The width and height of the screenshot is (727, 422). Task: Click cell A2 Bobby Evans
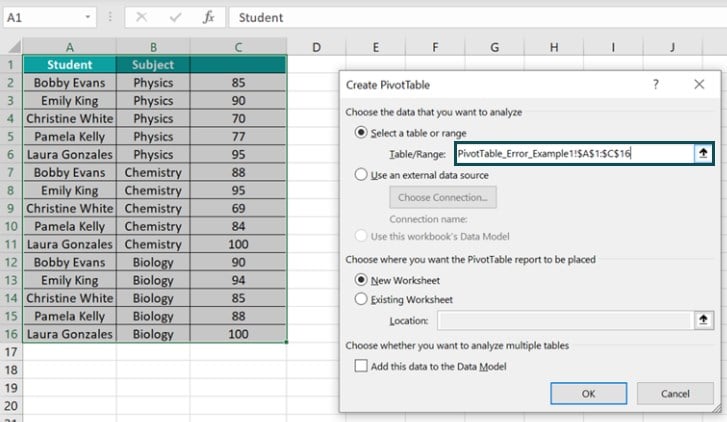click(x=70, y=83)
